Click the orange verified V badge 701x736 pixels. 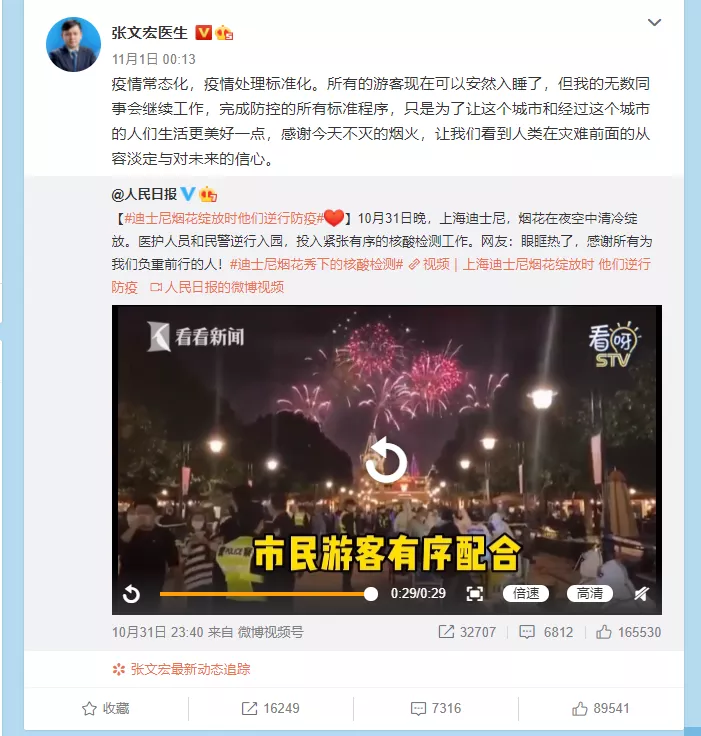pyautogui.click(x=203, y=32)
